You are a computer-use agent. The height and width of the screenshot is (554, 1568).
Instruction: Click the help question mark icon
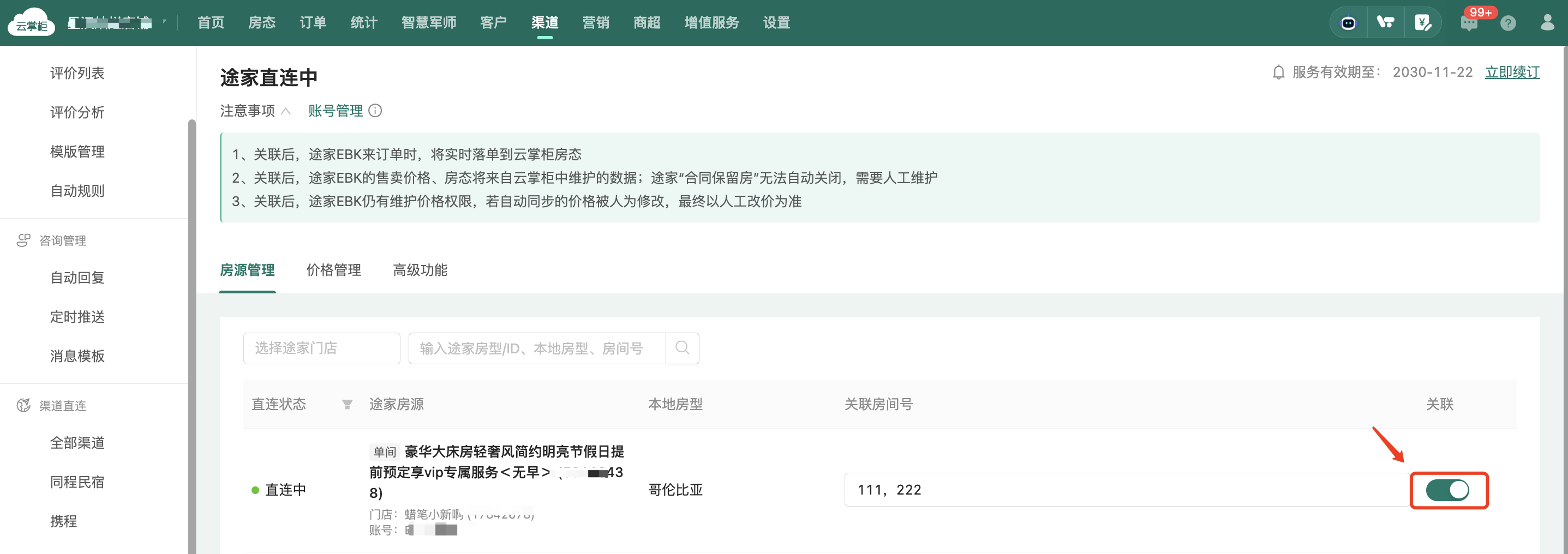(x=1508, y=23)
